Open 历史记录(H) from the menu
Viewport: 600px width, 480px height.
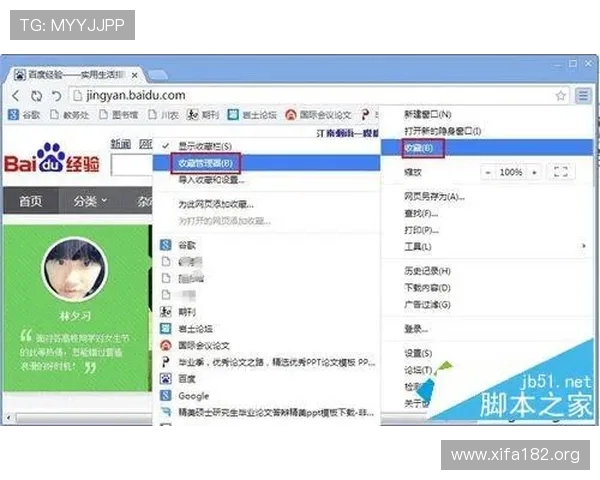point(427,271)
